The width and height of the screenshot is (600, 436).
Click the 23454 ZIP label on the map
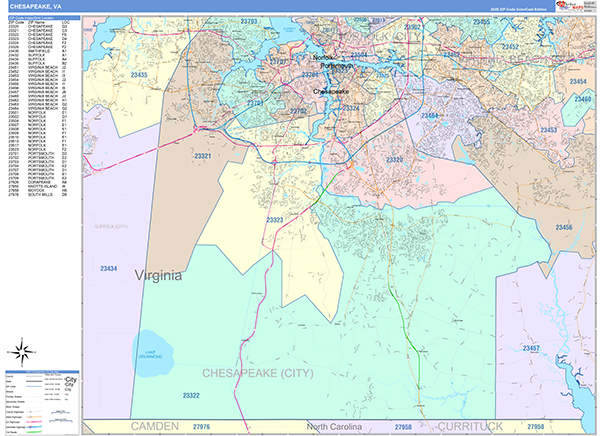coord(578,82)
